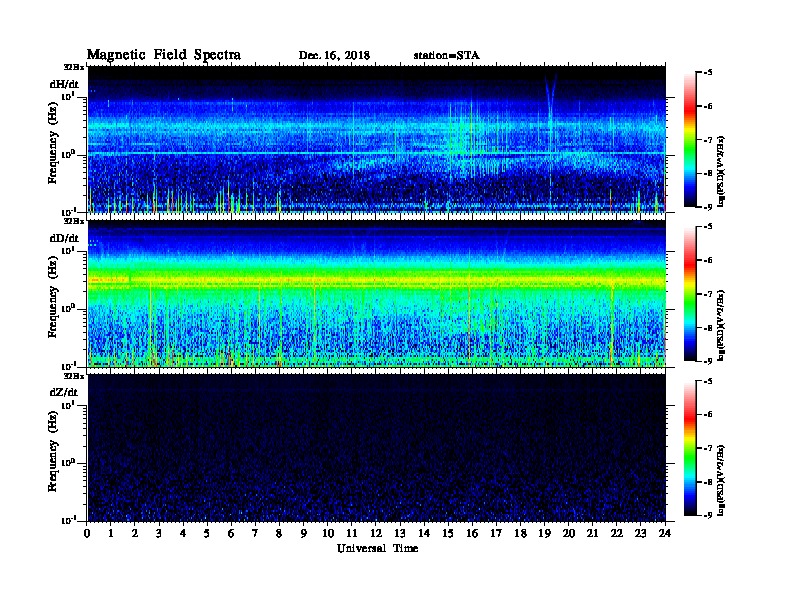Click hour tick label 16 on time axis

pyautogui.click(x=472, y=533)
